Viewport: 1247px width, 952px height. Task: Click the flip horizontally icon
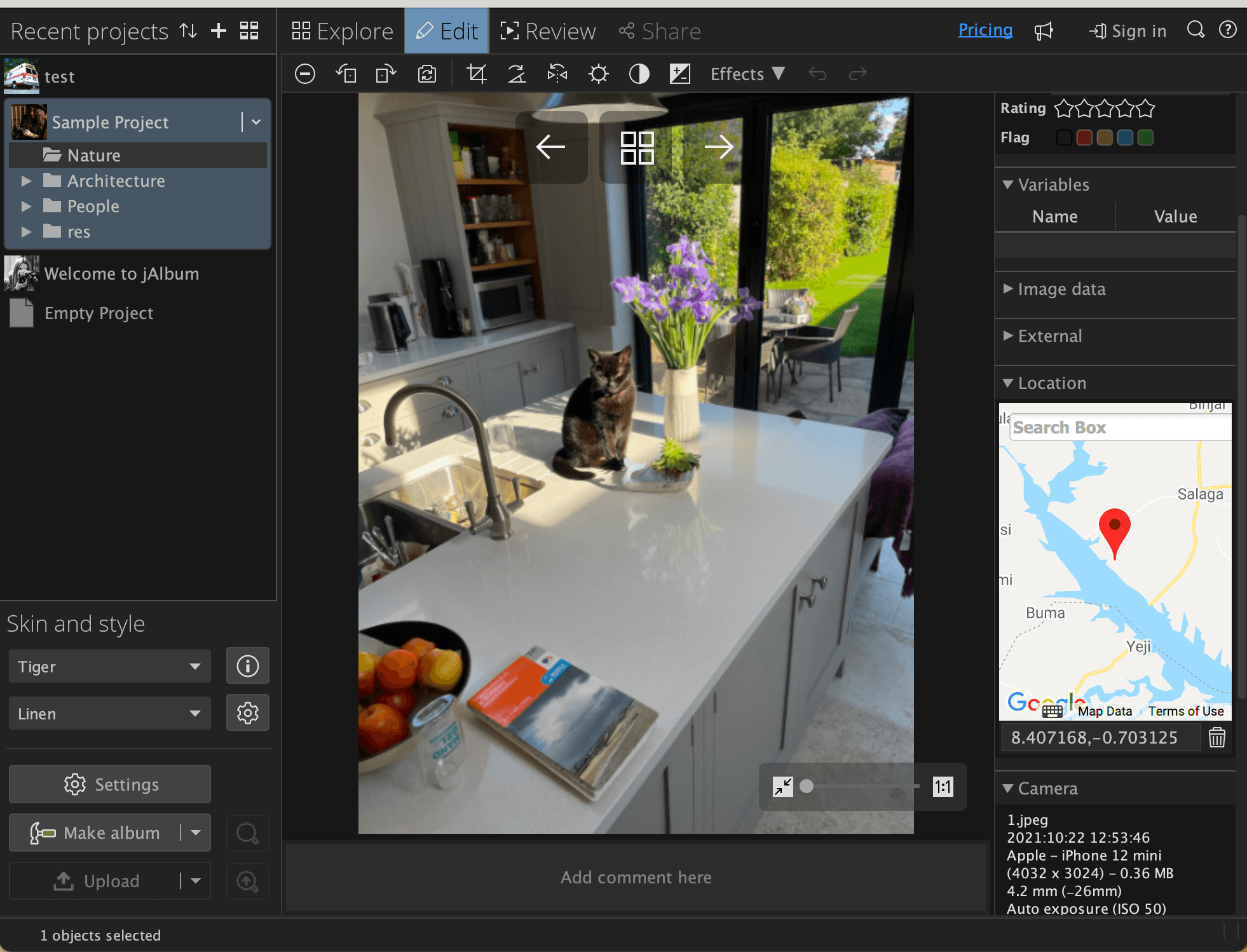557,74
